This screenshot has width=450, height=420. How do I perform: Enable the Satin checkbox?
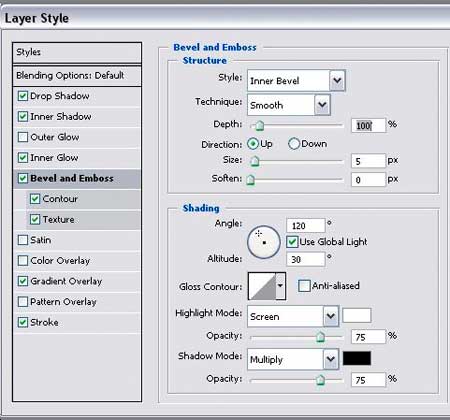[x=23, y=240]
